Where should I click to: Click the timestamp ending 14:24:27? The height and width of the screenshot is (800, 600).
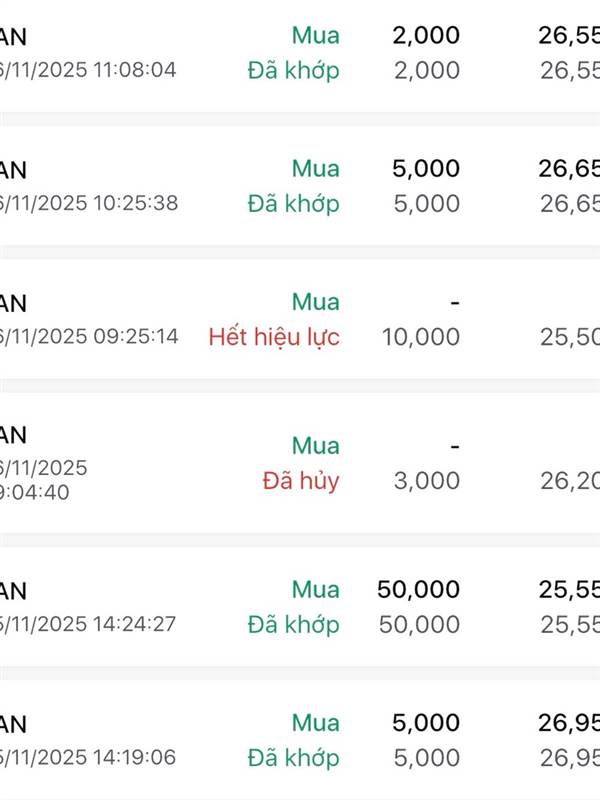click(88, 624)
